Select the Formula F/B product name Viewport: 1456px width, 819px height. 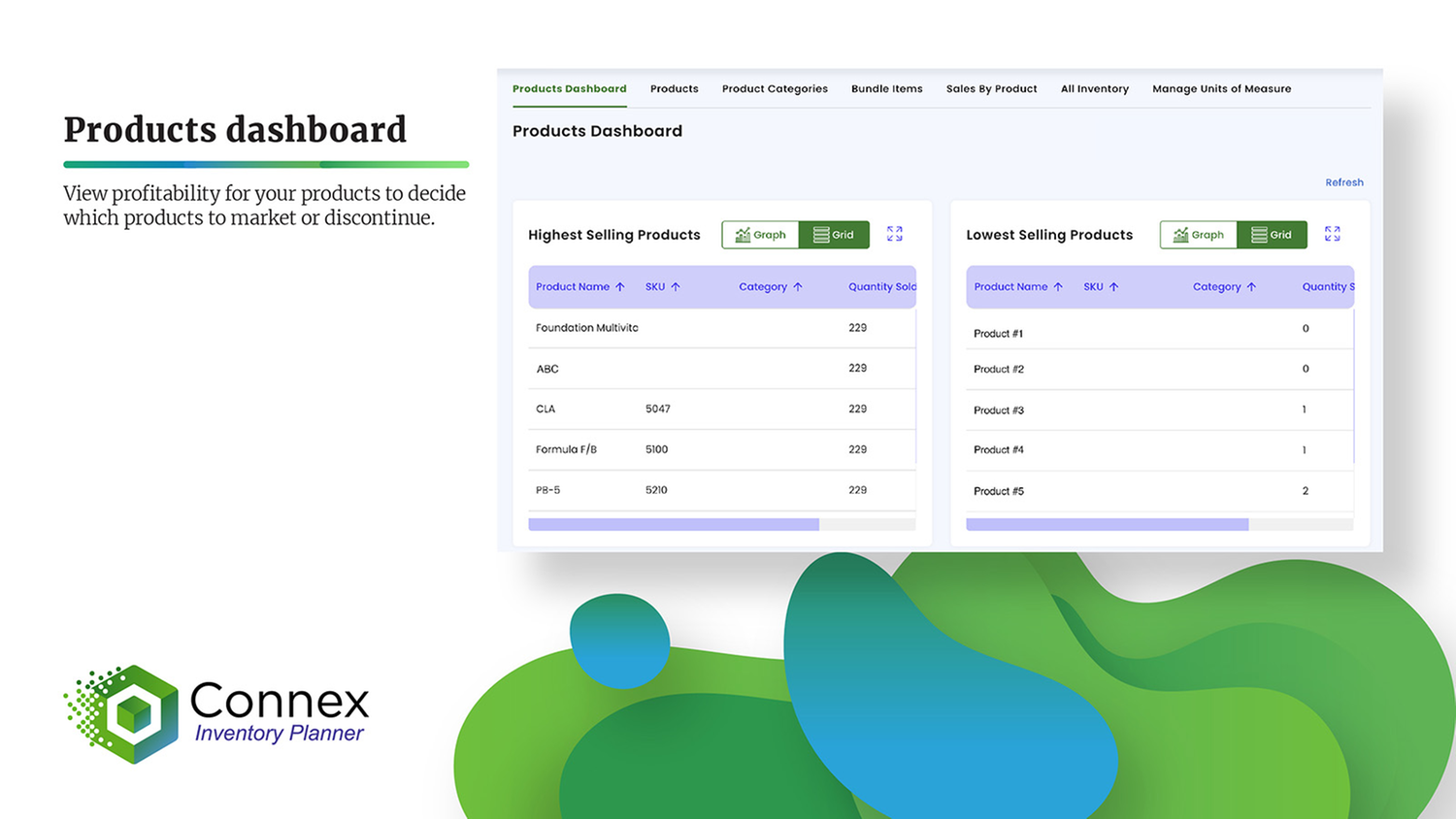(566, 450)
